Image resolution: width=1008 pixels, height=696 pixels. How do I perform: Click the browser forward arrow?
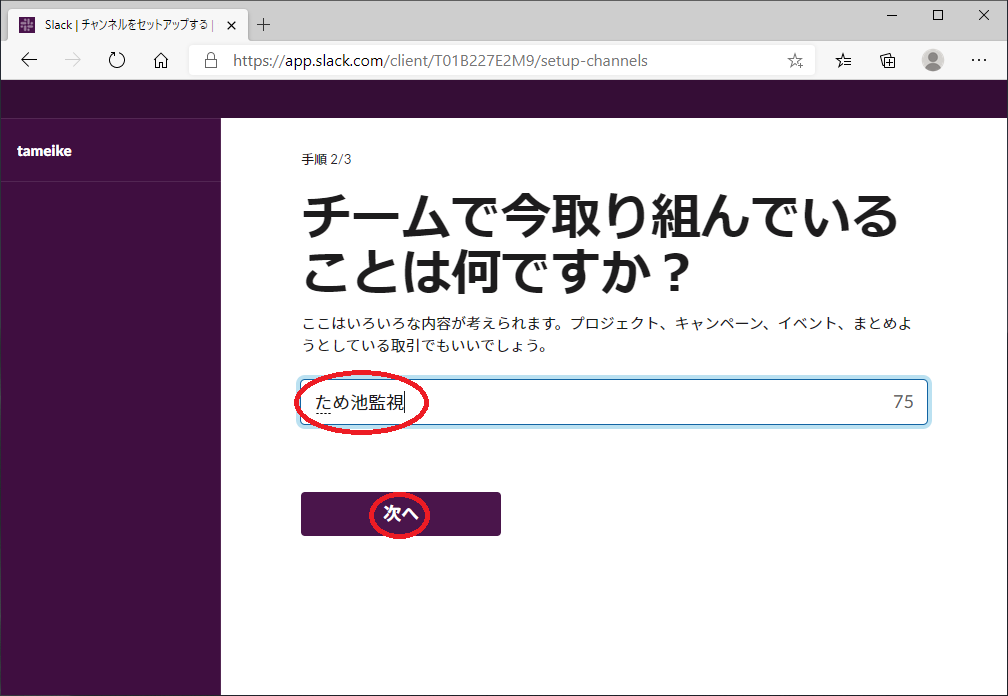pos(72,61)
